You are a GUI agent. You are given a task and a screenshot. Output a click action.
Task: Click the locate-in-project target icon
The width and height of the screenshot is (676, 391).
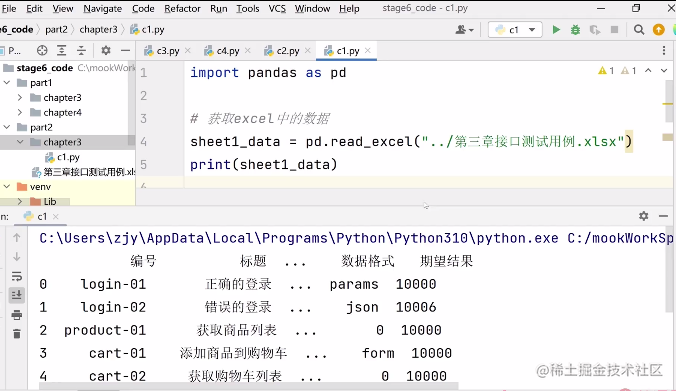pyautogui.click(x=42, y=50)
